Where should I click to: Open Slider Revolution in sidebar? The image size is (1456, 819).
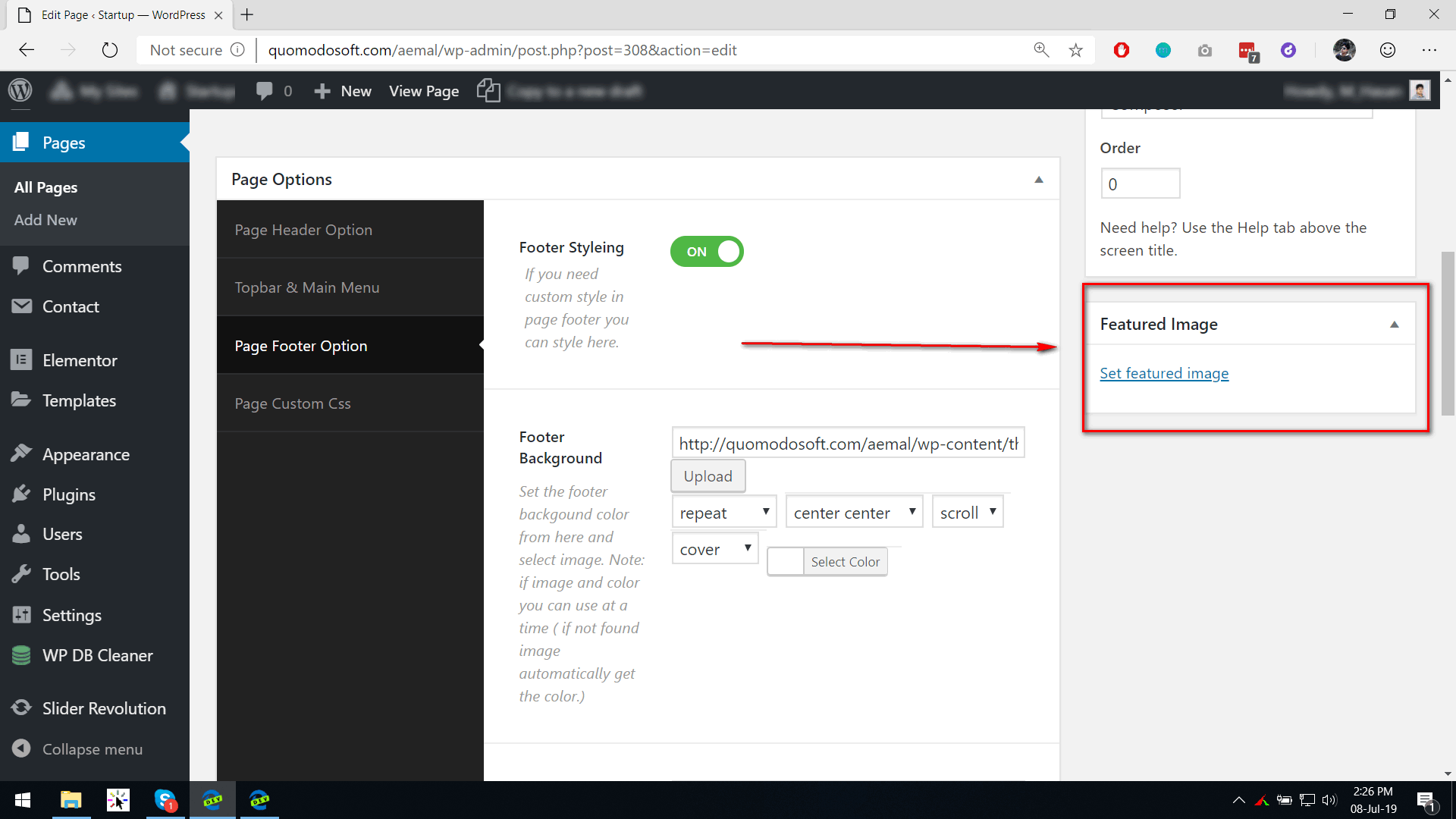click(x=103, y=708)
